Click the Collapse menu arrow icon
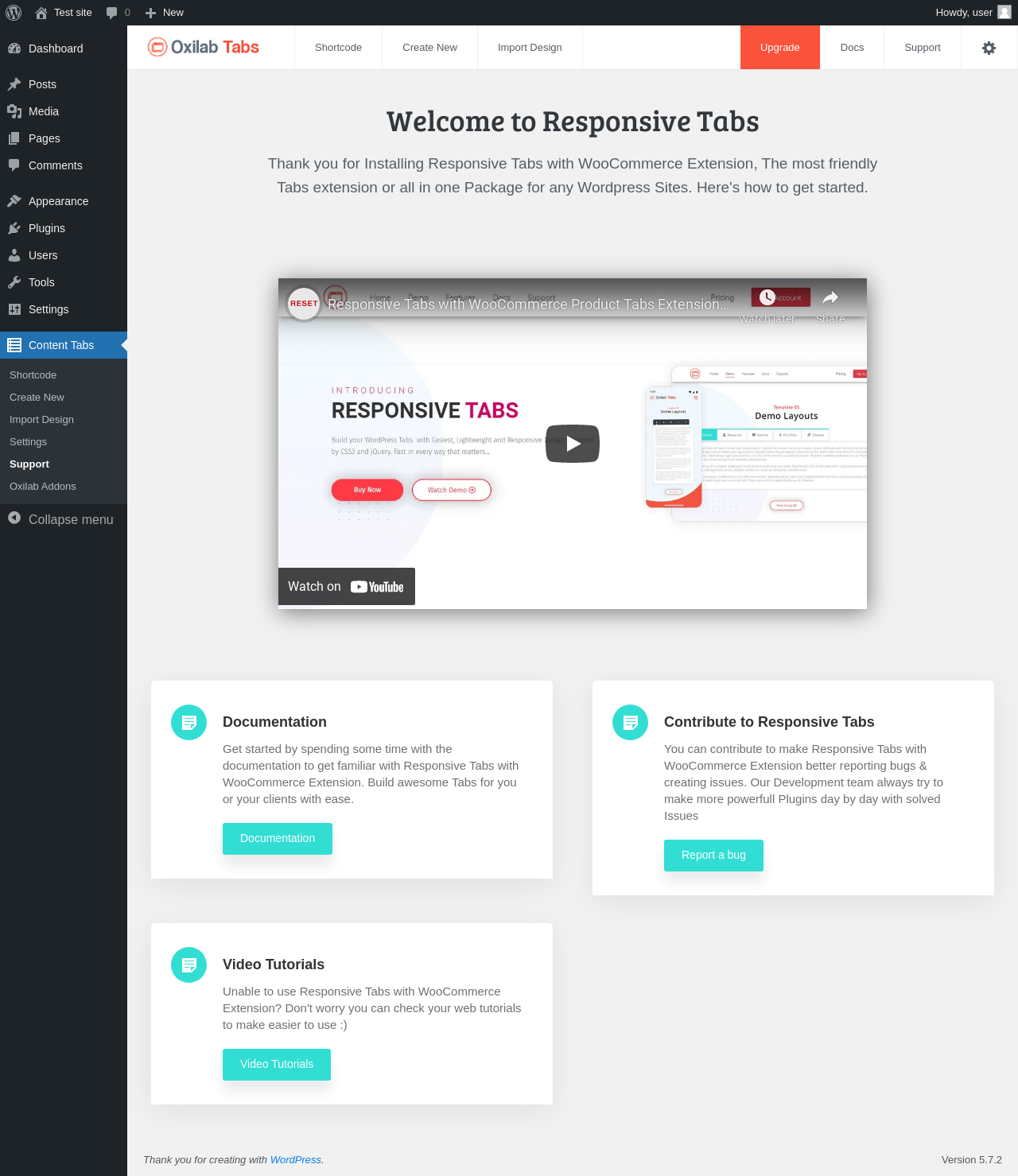The image size is (1018, 1176). [14, 518]
